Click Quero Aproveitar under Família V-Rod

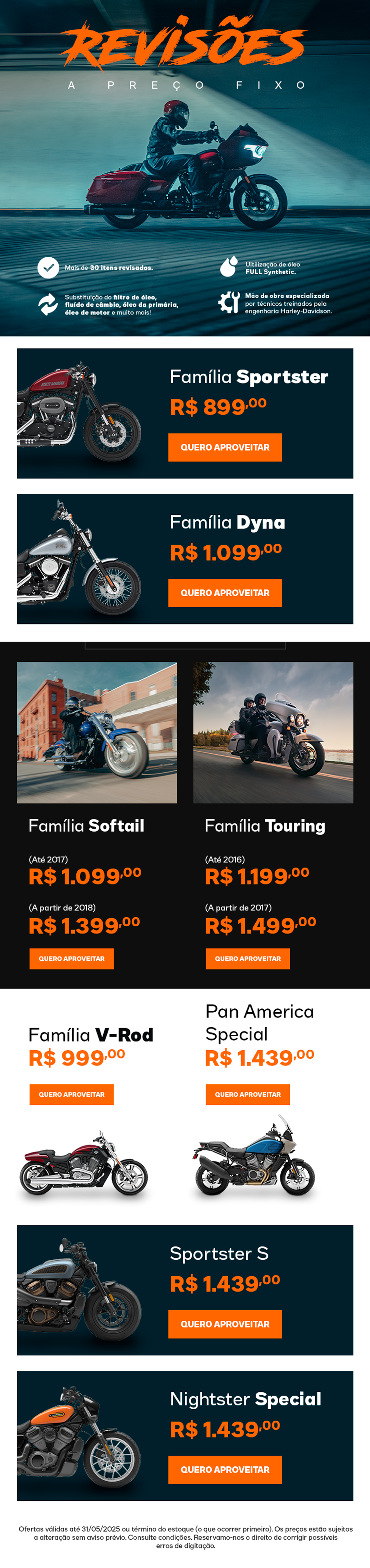click(x=71, y=1094)
